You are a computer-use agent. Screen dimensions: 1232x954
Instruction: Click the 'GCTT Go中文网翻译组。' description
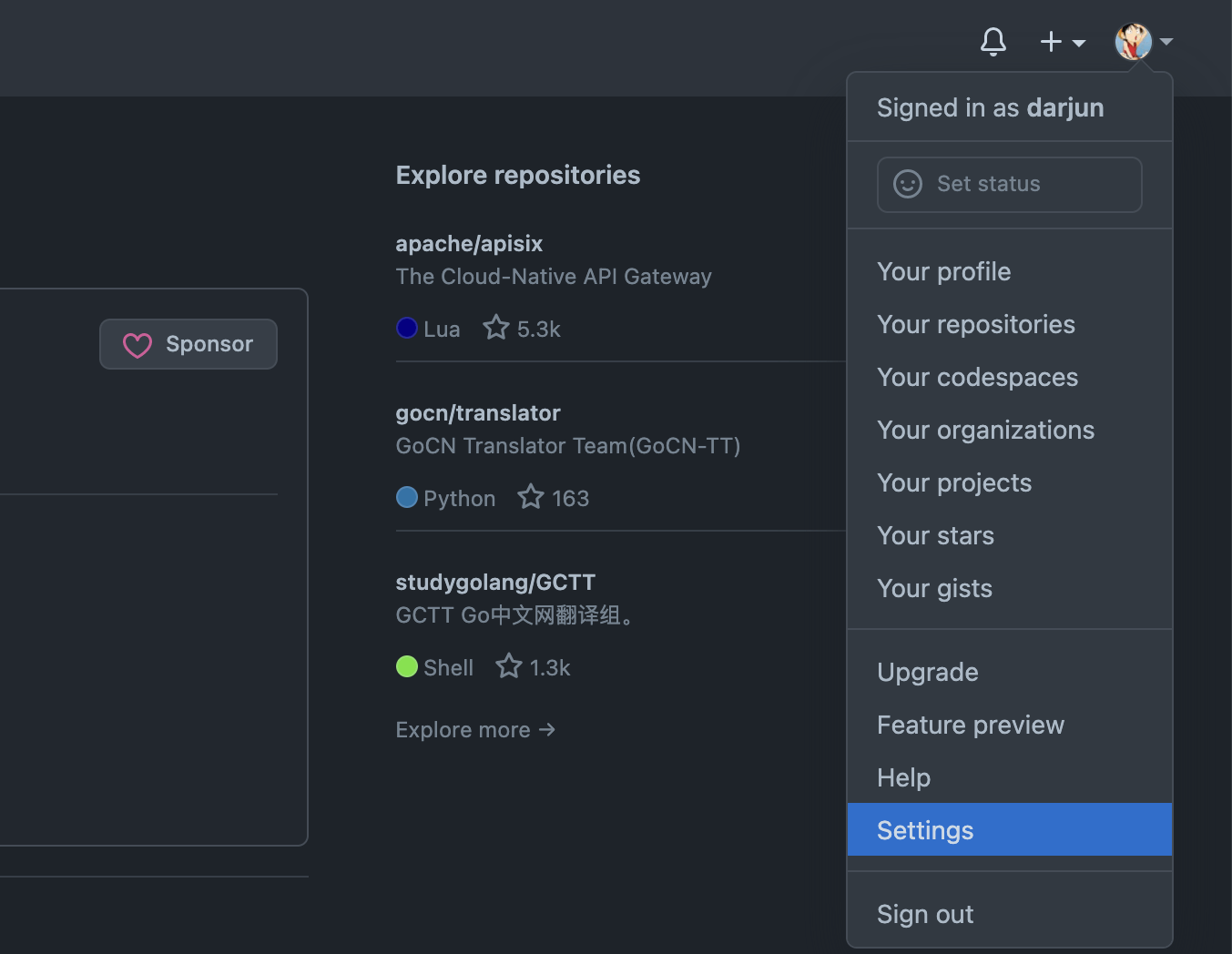pos(515,615)
